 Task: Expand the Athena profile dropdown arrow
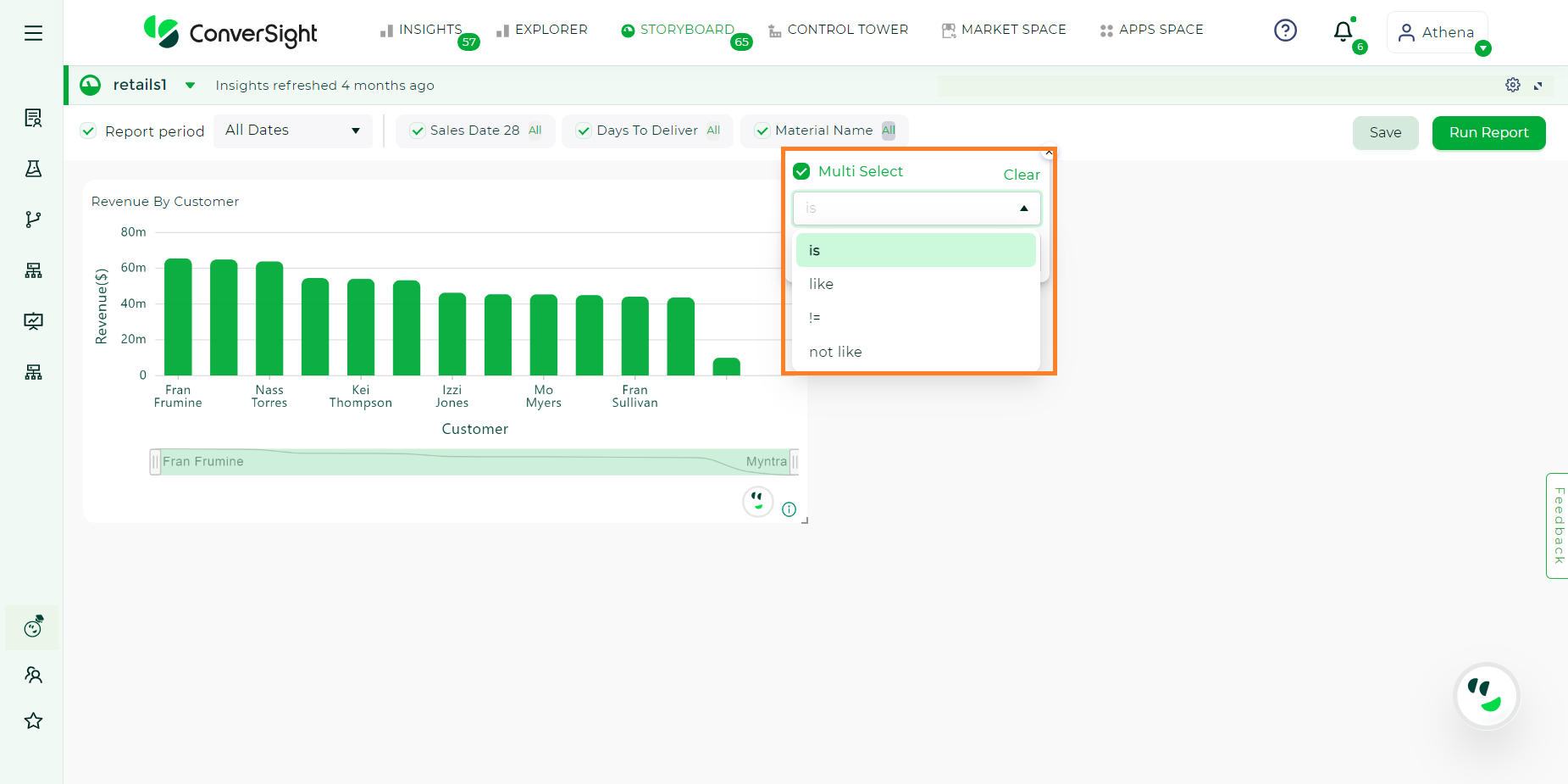pos(1482,48)
